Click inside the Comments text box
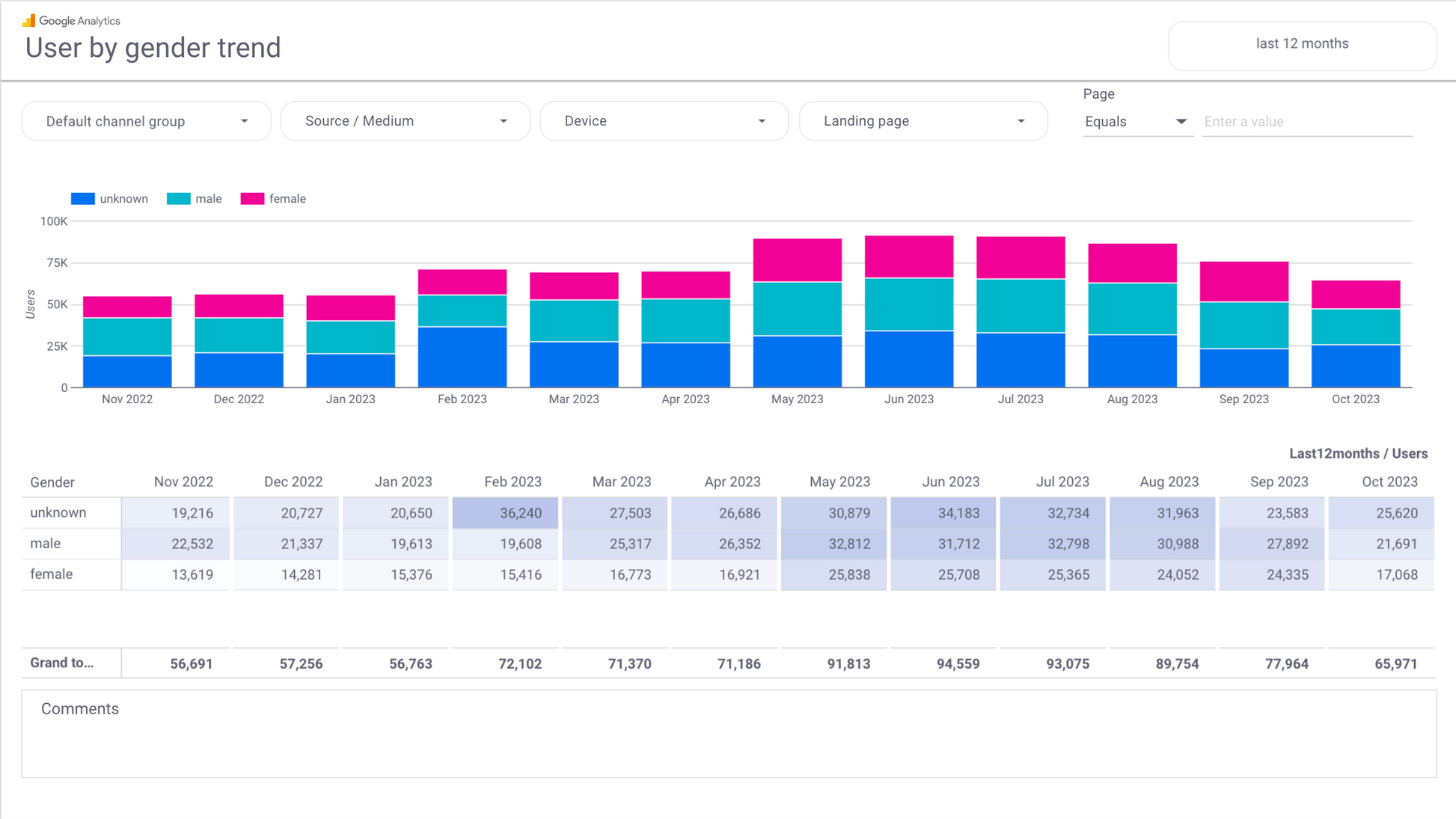The height and width of the screenshot is (819, 1456). point(728,740)
